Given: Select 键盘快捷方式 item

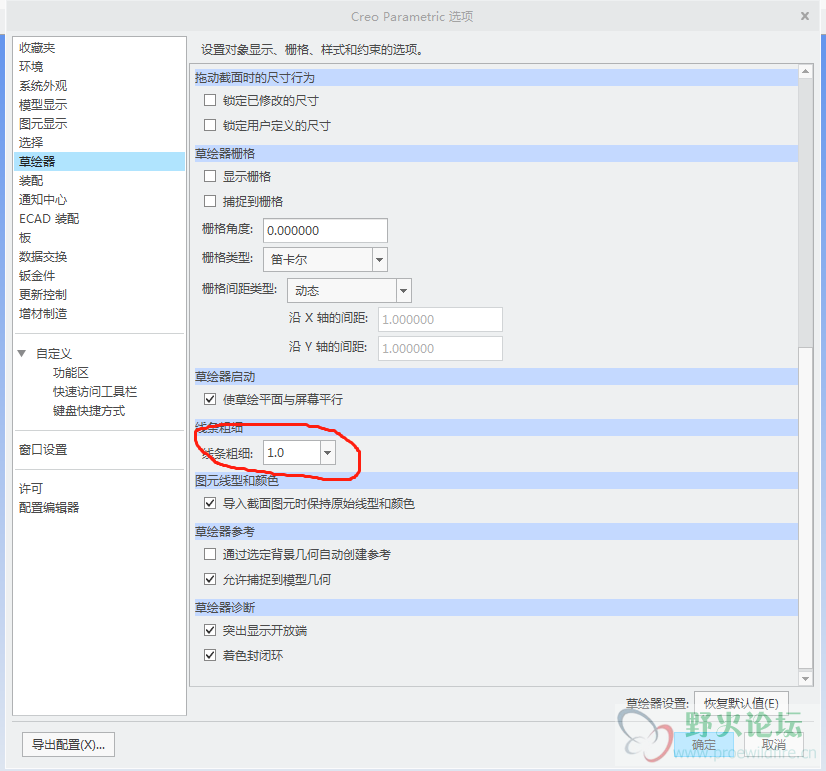Looking at the screenshot, I should (89, 410).
